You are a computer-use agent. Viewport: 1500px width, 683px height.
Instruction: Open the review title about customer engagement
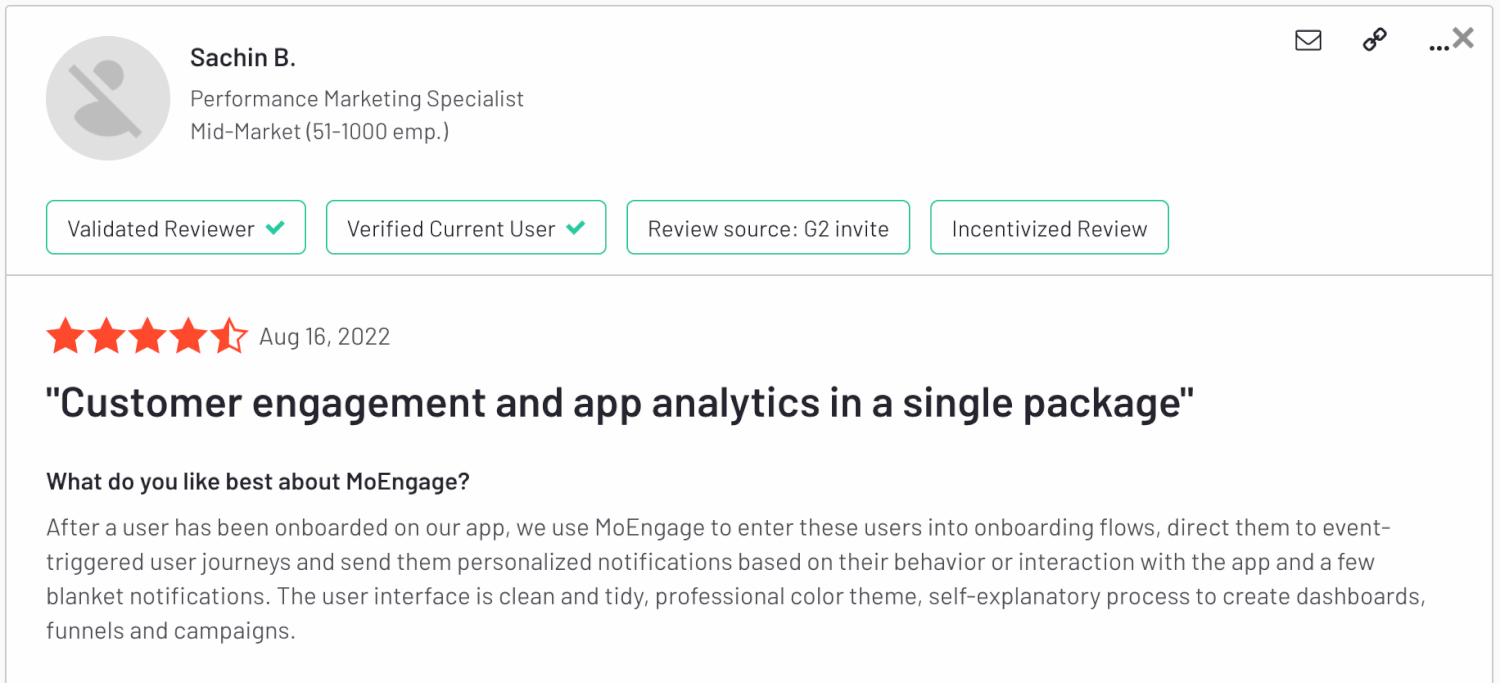tap(620, 403)
